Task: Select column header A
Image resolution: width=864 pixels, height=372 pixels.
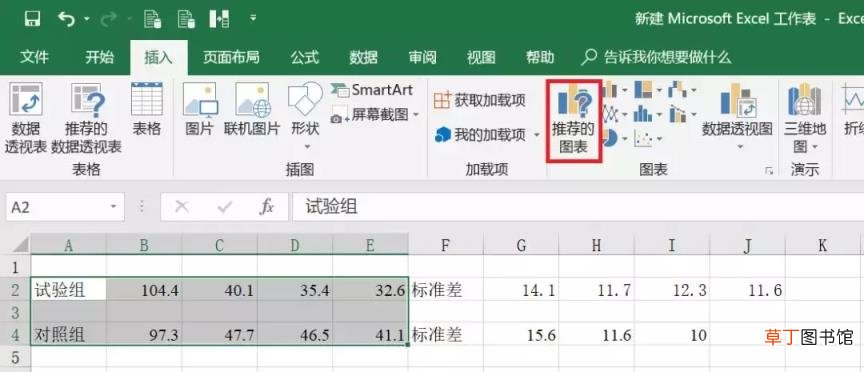Action: pos(68,245)
